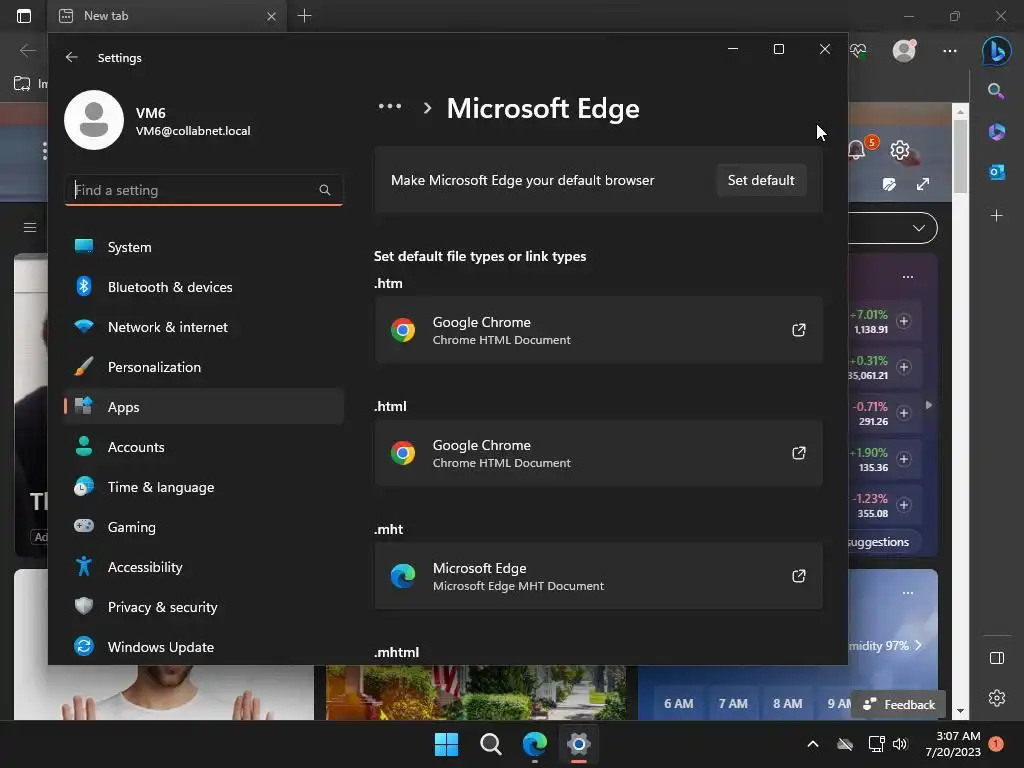
Task: Open Windows Start menu
Action: (x=447, y=744)
